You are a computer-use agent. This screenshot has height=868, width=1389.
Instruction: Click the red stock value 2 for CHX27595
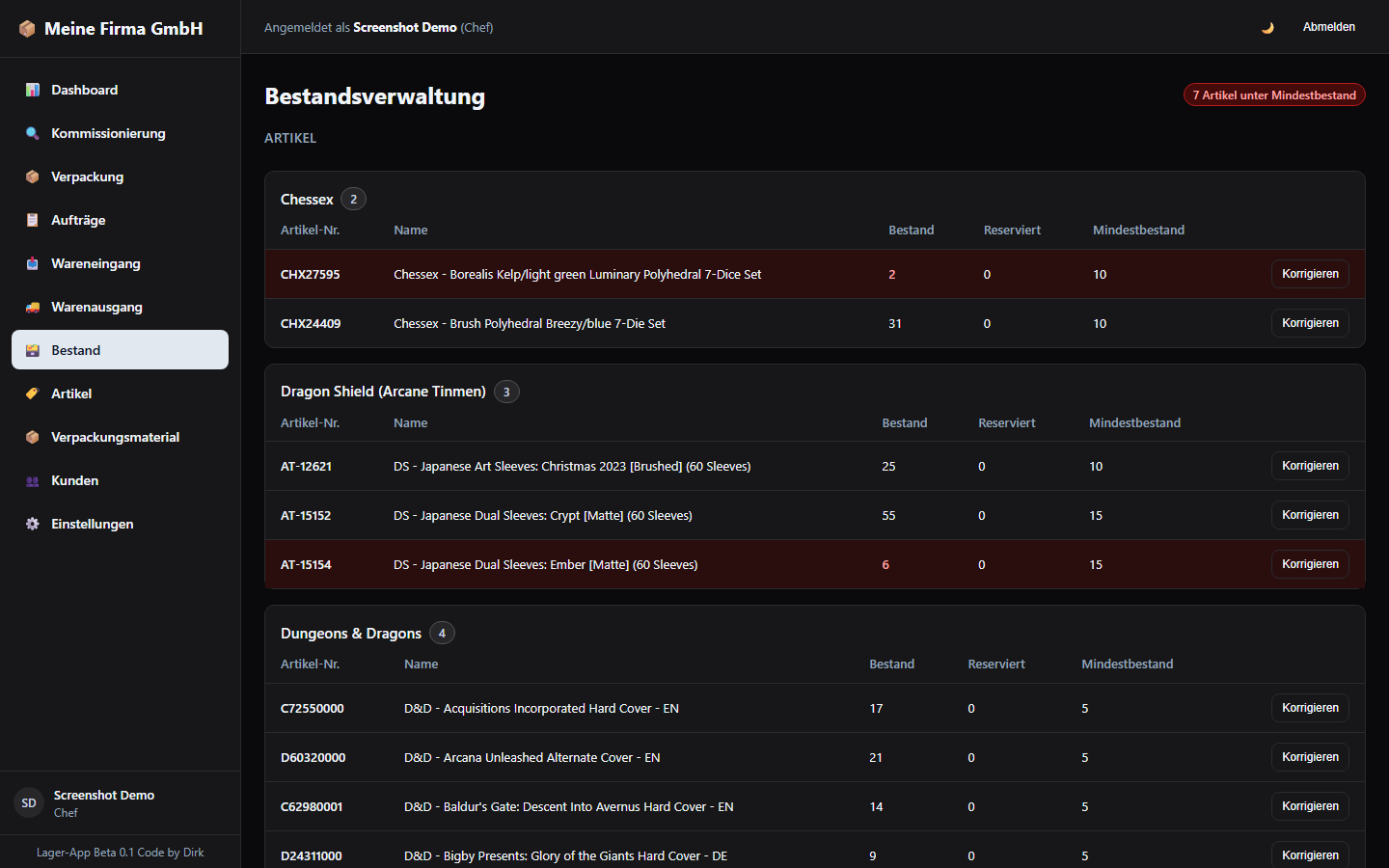[892, 275]
